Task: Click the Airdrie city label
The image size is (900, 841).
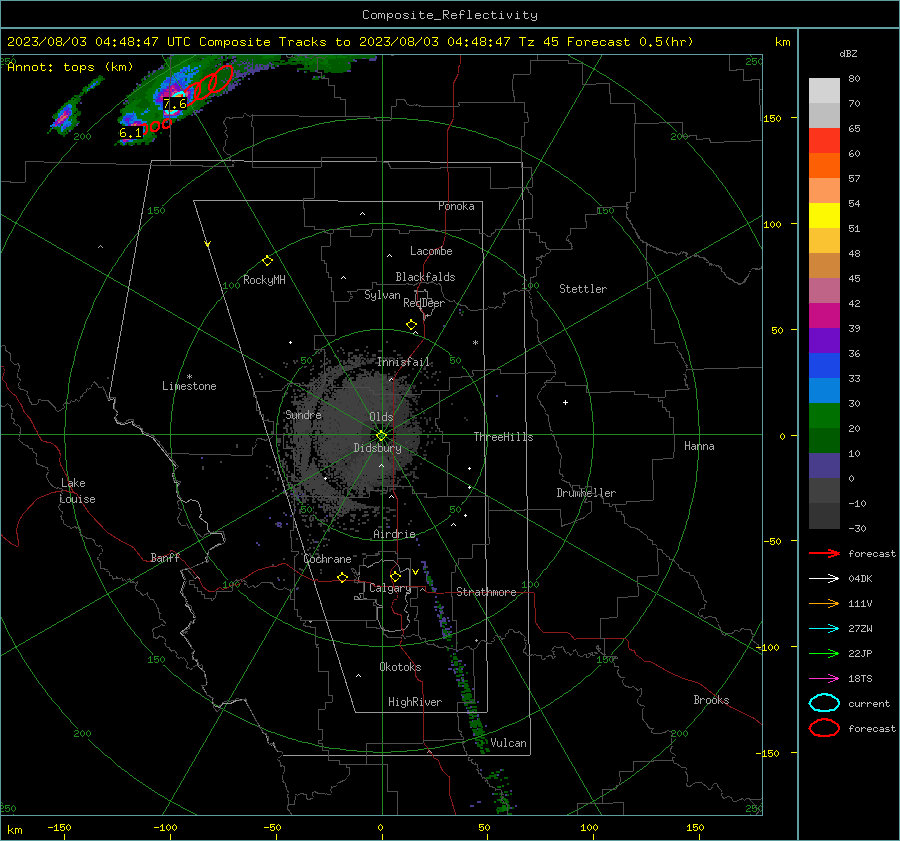Action: point(394,534)
